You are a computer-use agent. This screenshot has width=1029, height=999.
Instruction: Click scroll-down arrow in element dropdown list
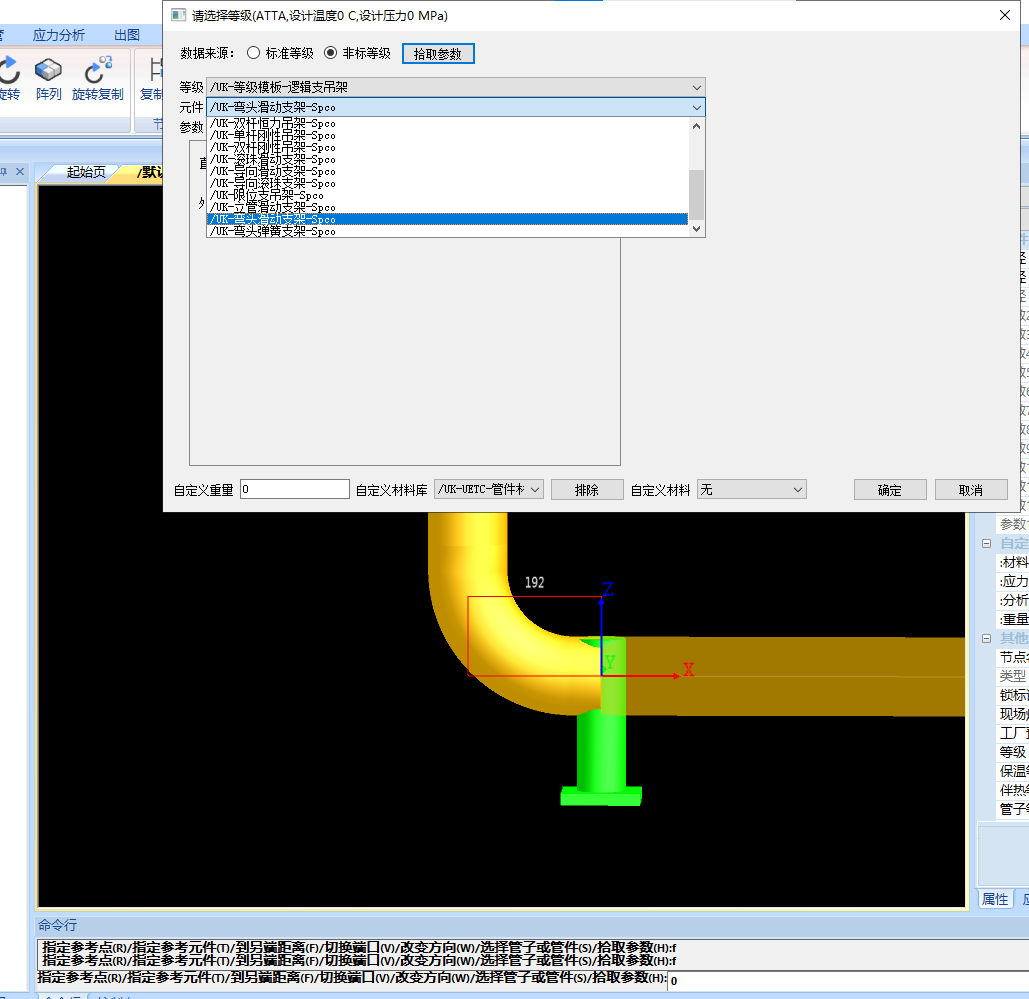point(697,229)
